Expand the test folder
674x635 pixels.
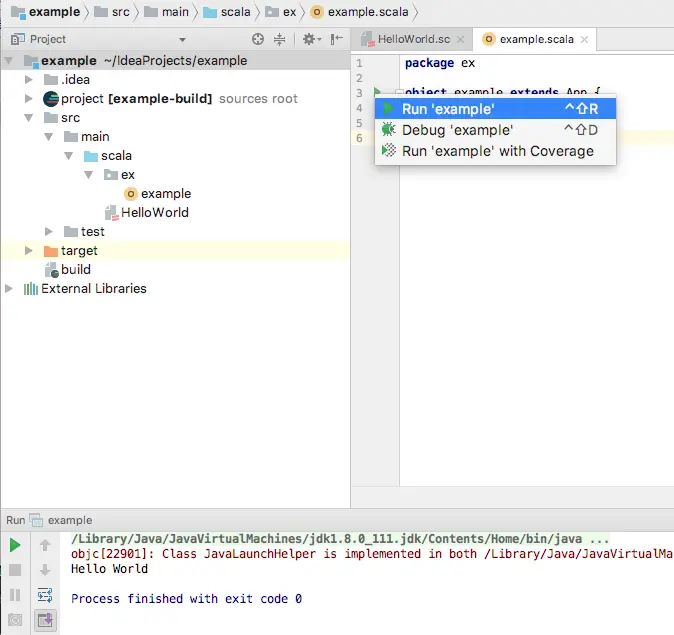[x=49, y=231]
